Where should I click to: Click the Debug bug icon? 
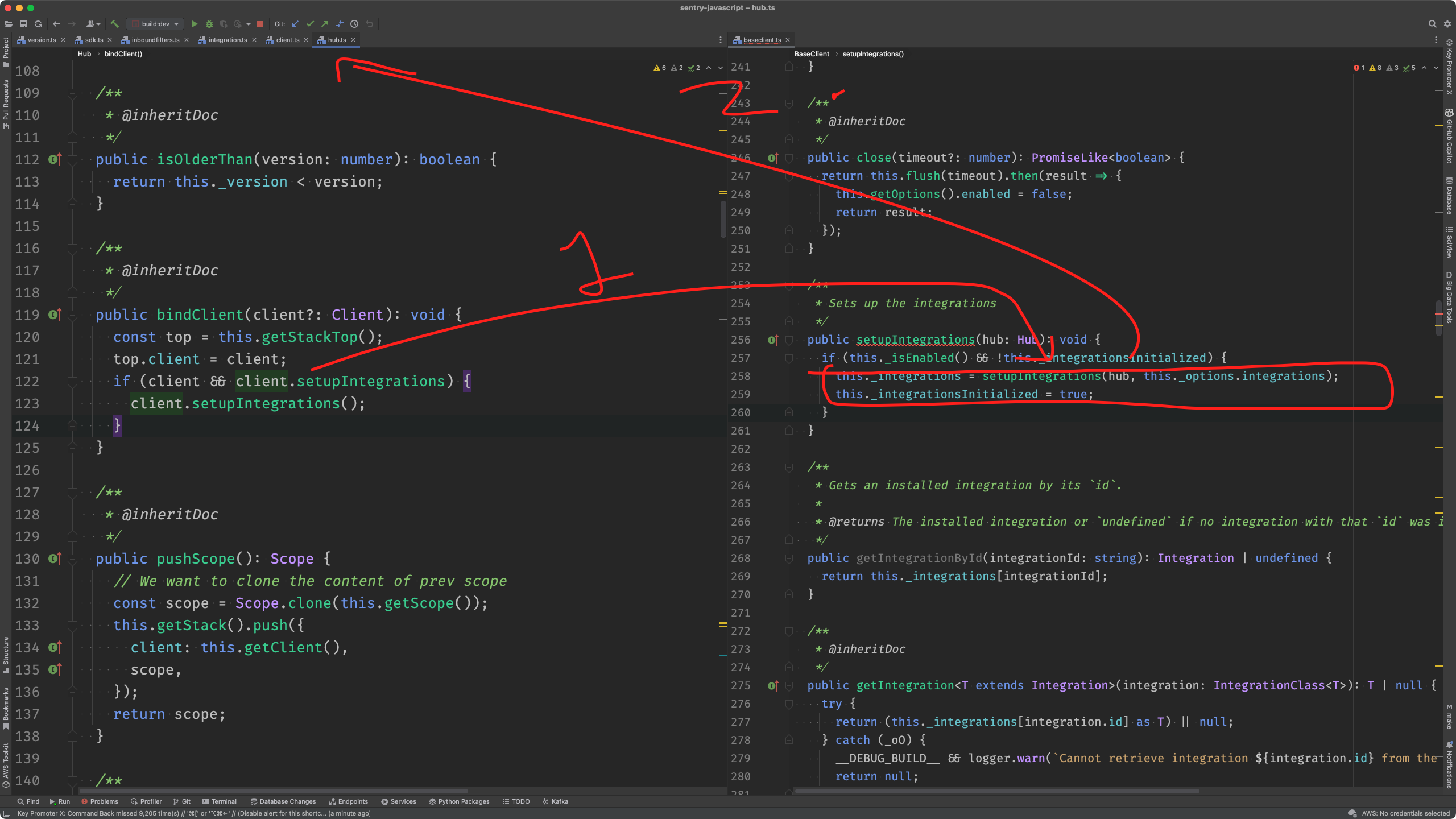pyautogui.click(x=209, y=24)
